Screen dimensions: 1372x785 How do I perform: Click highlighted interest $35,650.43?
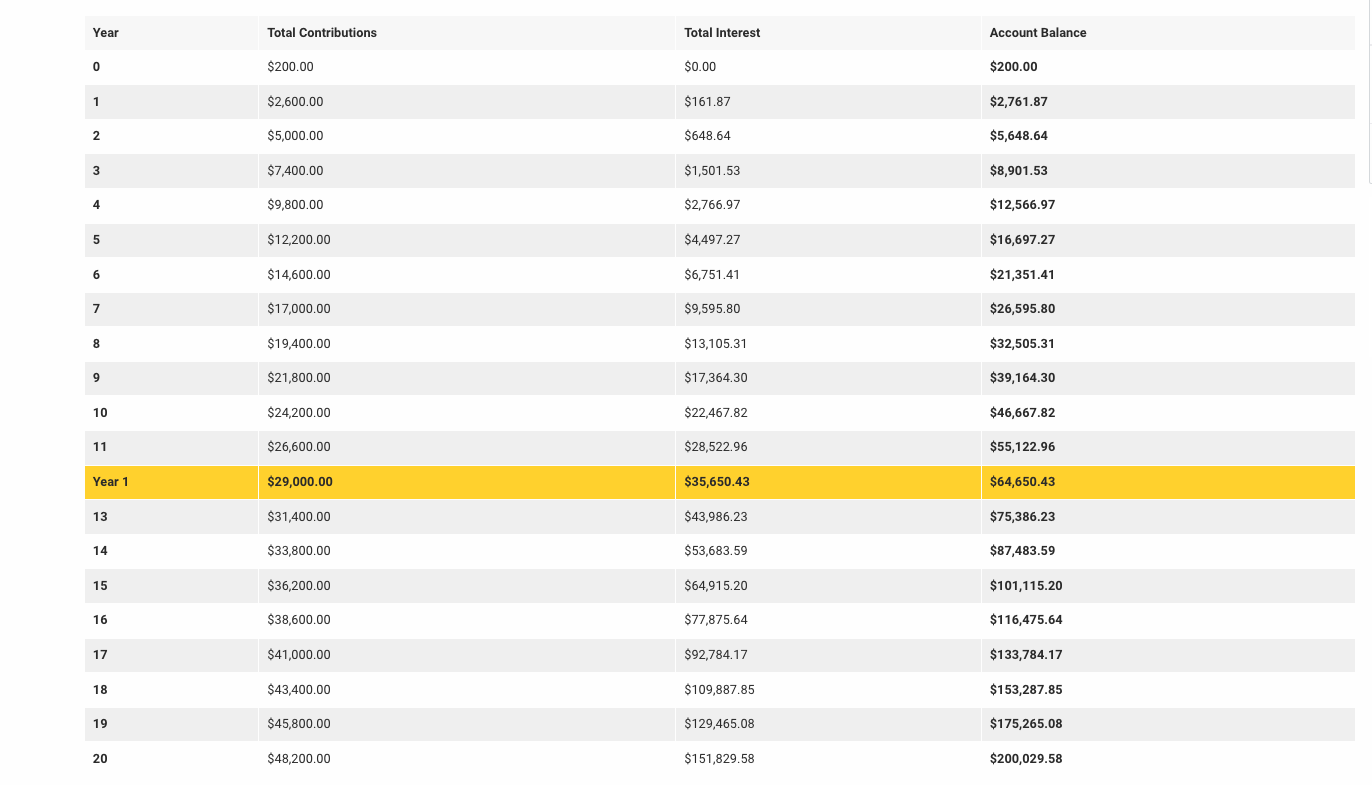tap(717, 482)
